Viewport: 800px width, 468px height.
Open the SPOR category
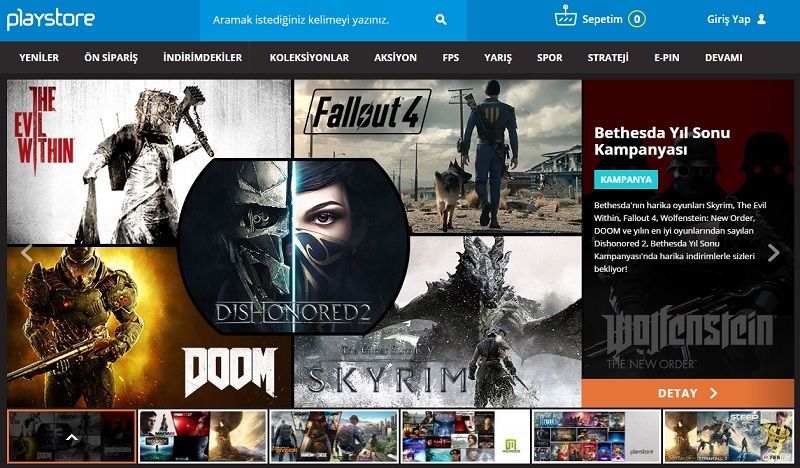[x=549, y=58]
